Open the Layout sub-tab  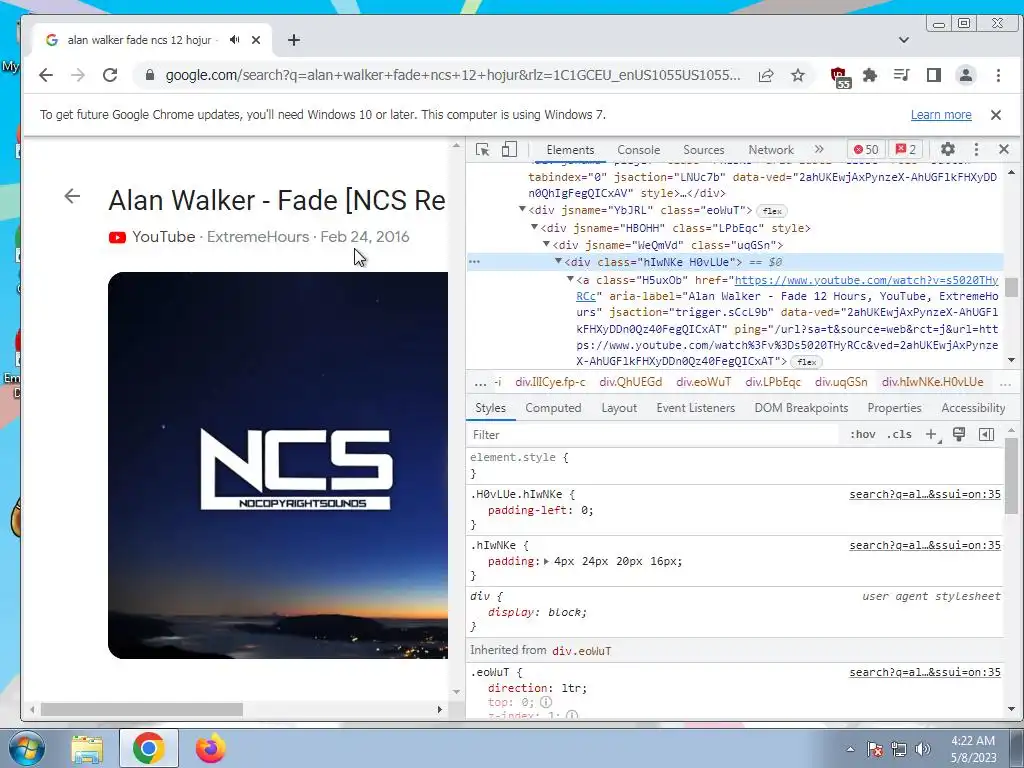[x=618, y=408]
